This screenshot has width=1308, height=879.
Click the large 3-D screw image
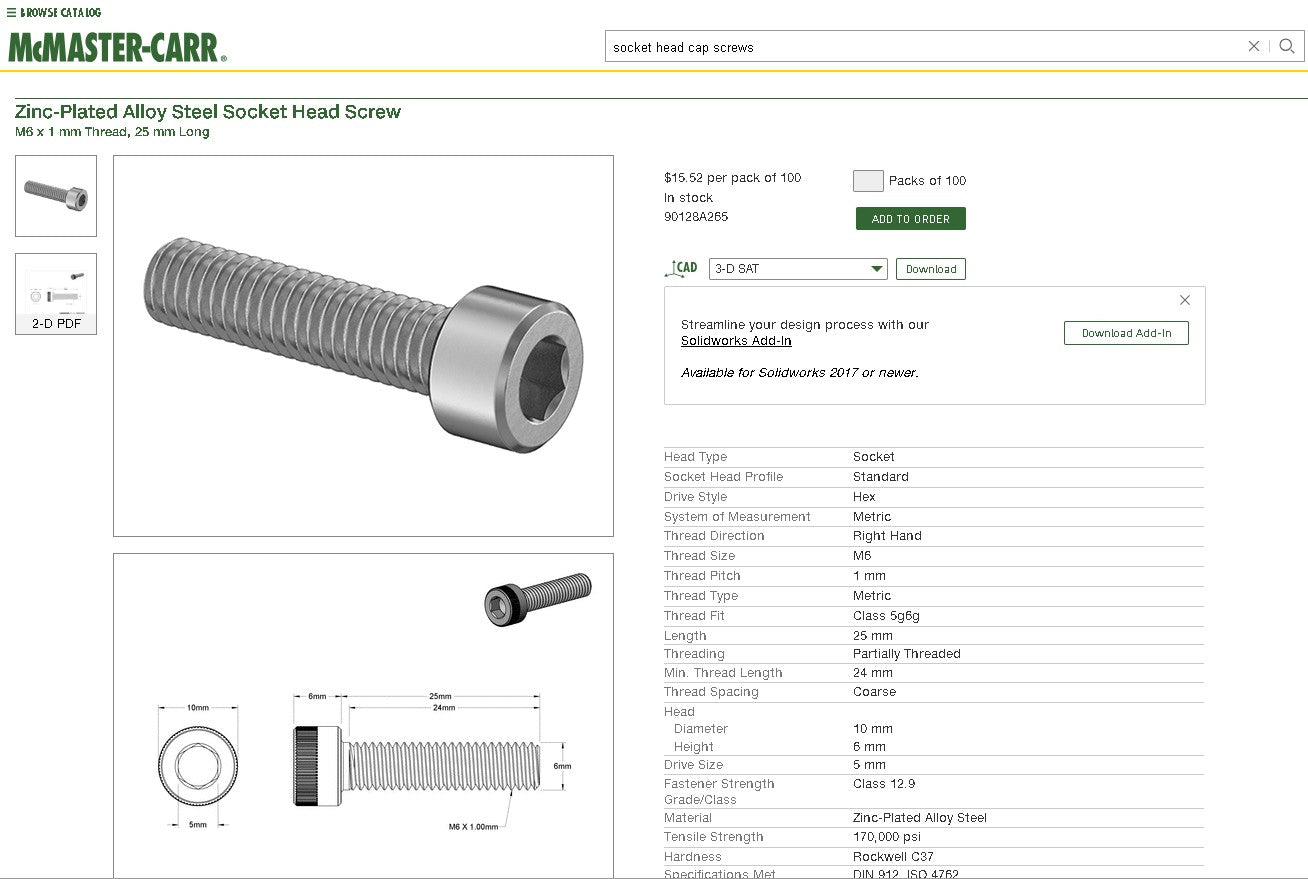pyautogui.click(x=363, y=346)
